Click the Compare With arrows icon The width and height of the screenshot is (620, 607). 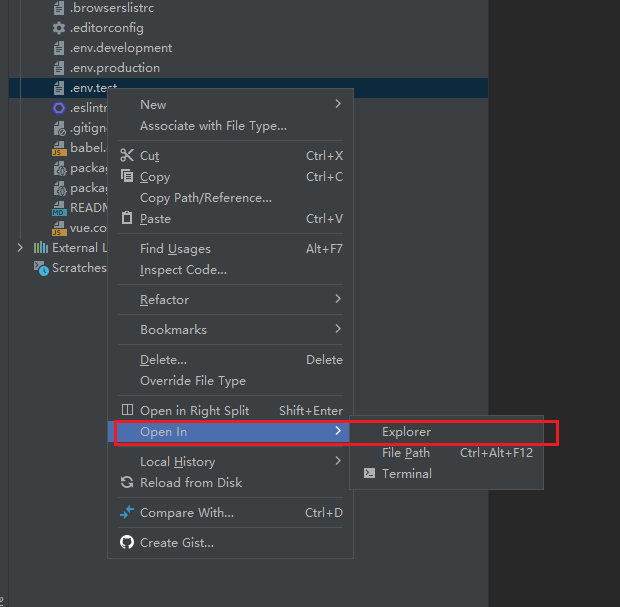point(127,512)
